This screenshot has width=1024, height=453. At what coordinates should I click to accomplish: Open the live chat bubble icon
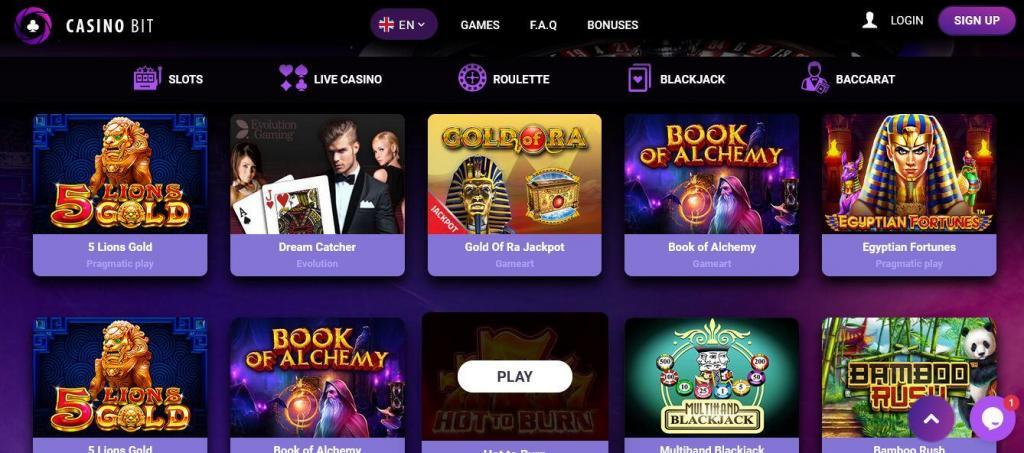(993, 418)
